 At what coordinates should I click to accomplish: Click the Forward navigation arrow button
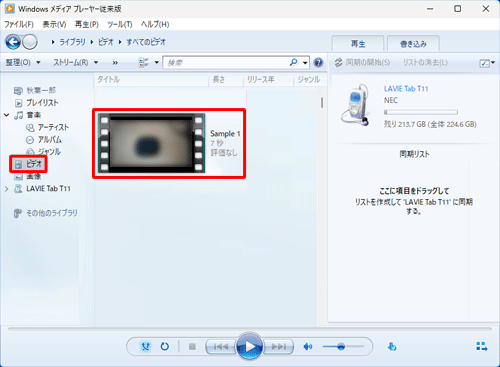point(30,42)
